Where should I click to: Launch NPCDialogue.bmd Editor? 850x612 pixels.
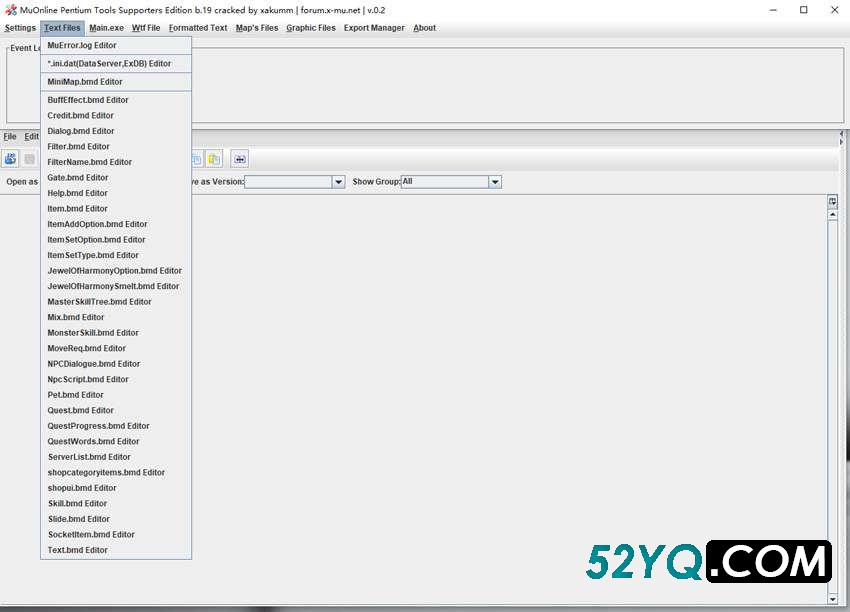[116, 364]
